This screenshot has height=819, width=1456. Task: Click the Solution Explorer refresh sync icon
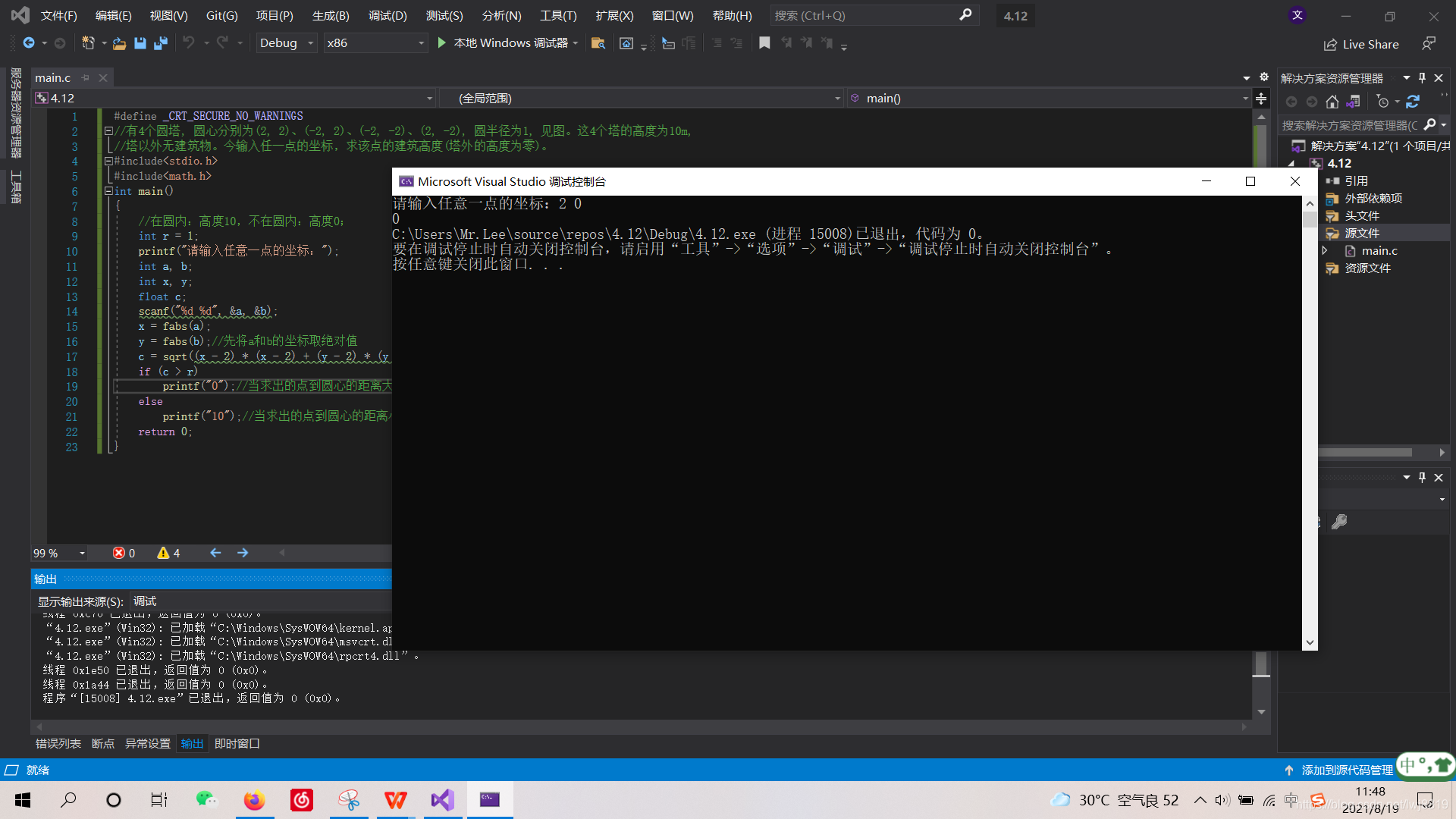coord(1413,102)
